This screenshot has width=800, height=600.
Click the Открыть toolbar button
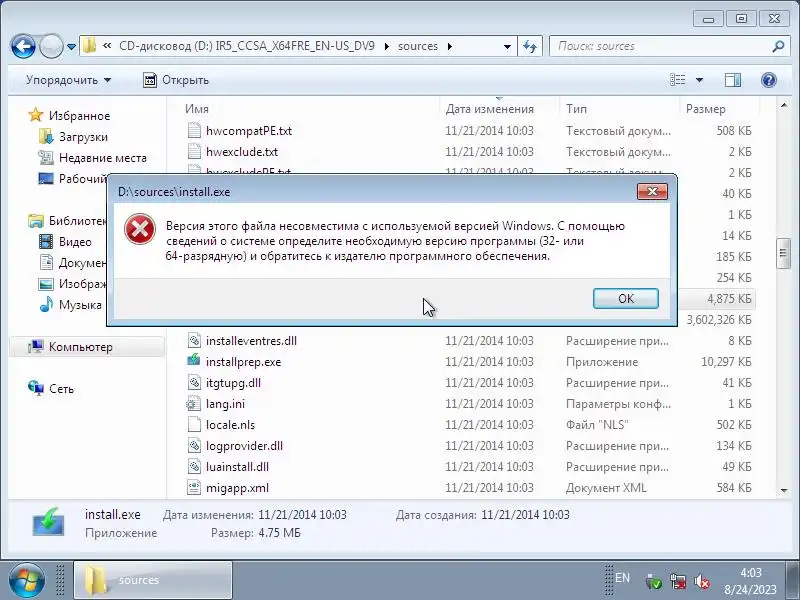tap(176, 80)
